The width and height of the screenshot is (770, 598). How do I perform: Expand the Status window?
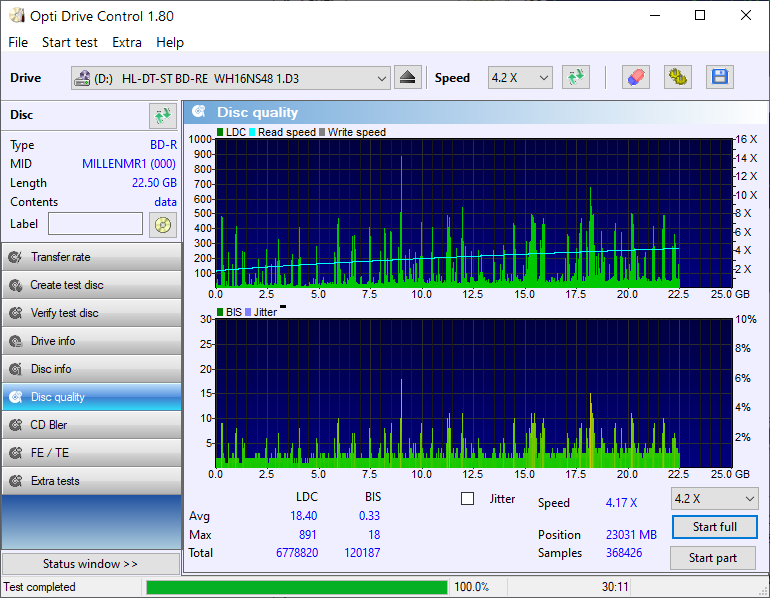click(x=90, y=564)
